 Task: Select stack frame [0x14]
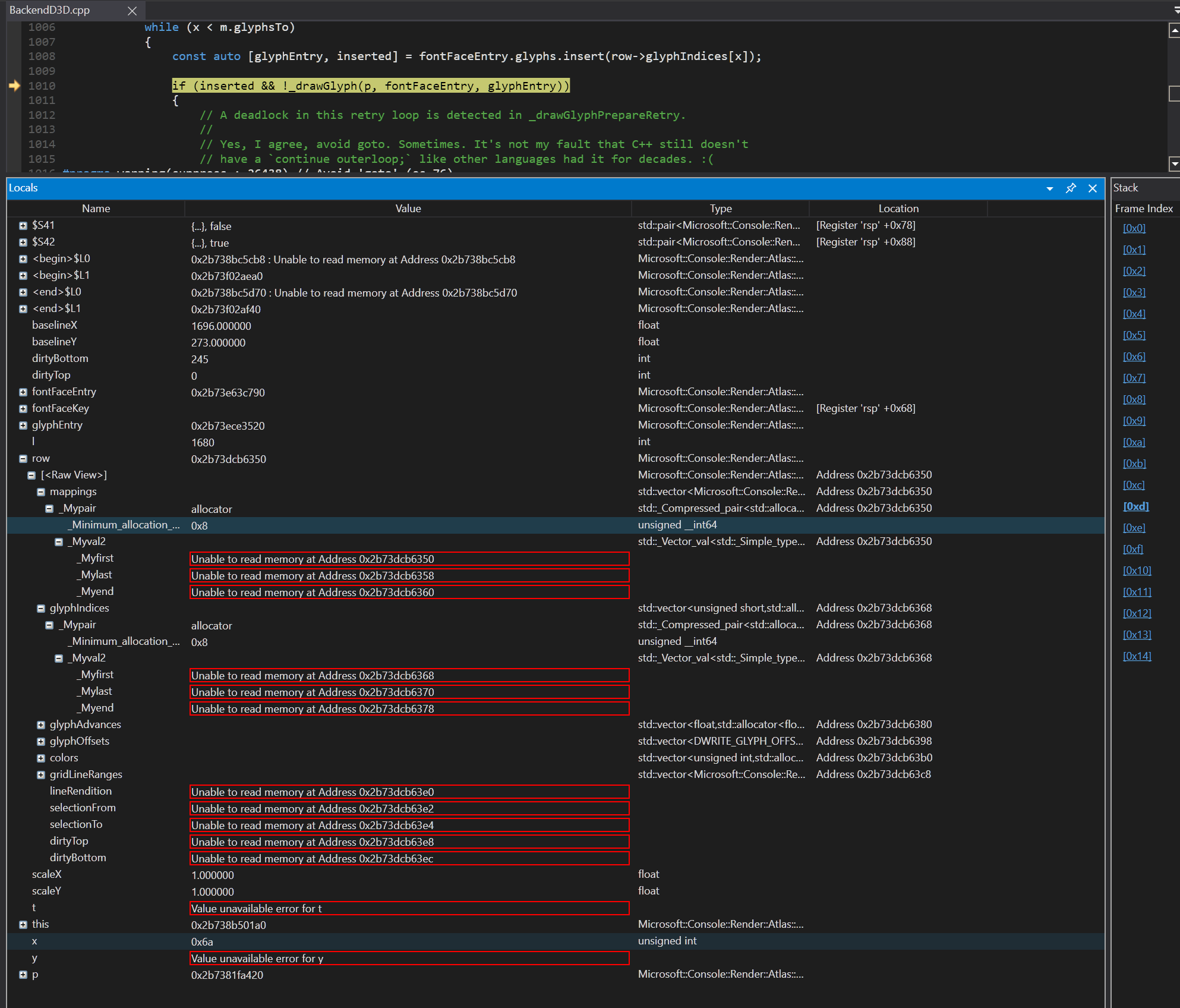point(1137,656)
